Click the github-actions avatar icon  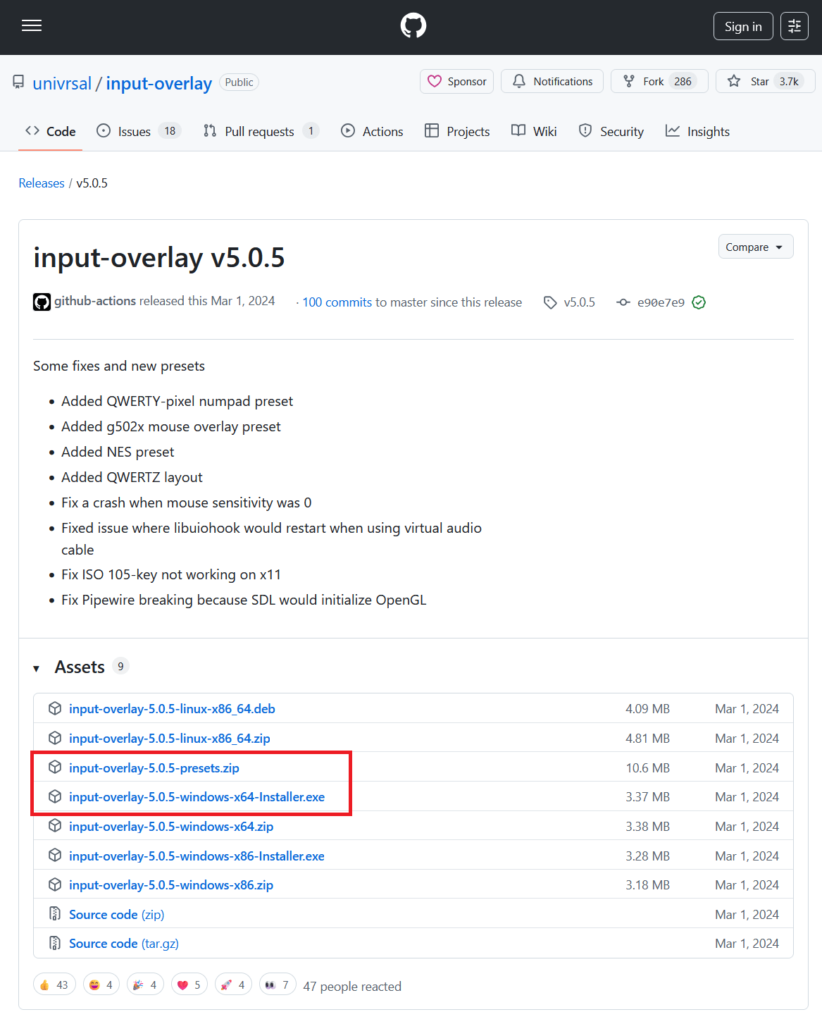click(x=42, y=302)
